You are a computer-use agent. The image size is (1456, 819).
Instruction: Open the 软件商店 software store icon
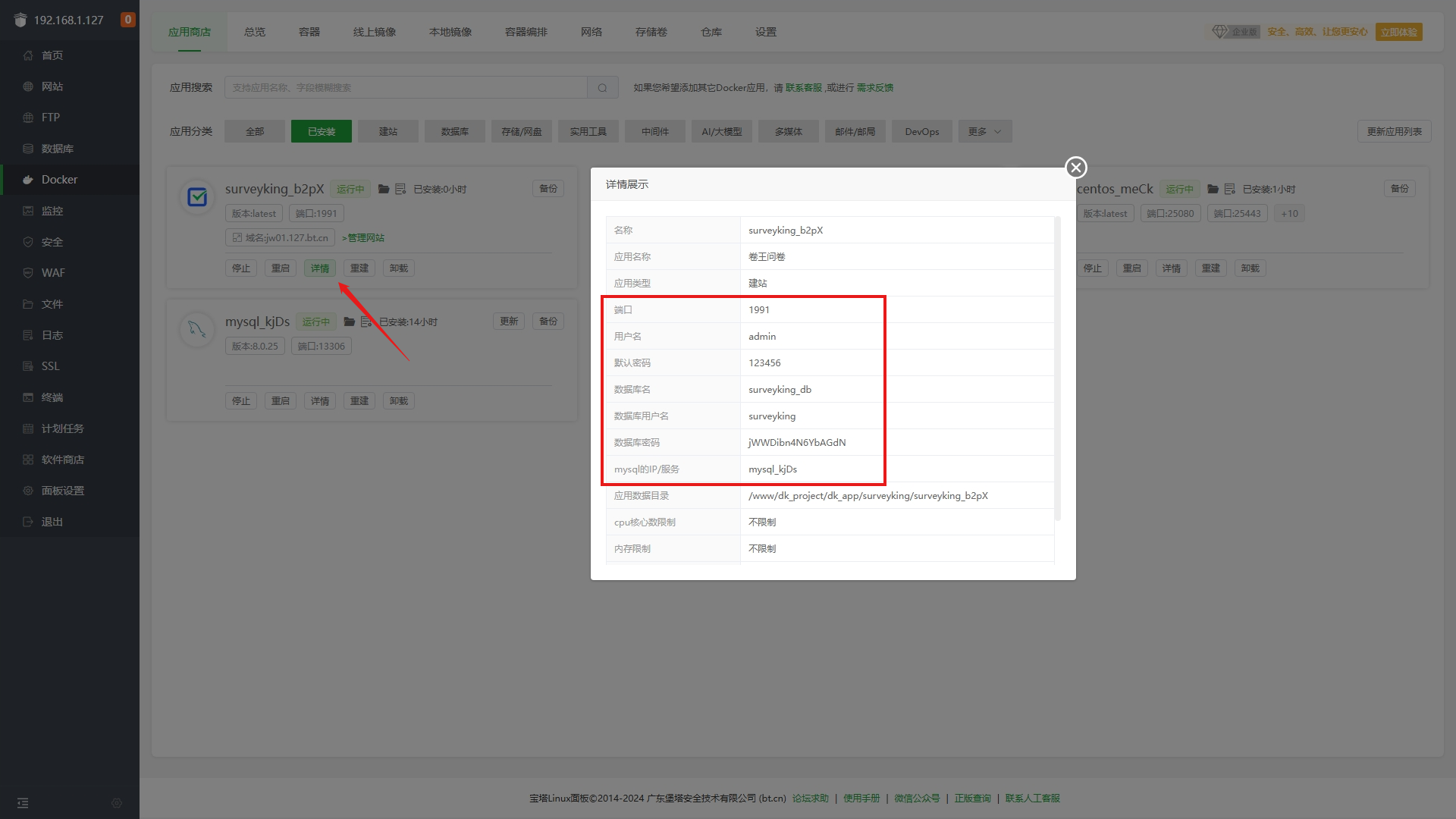(x=28, y=460)
